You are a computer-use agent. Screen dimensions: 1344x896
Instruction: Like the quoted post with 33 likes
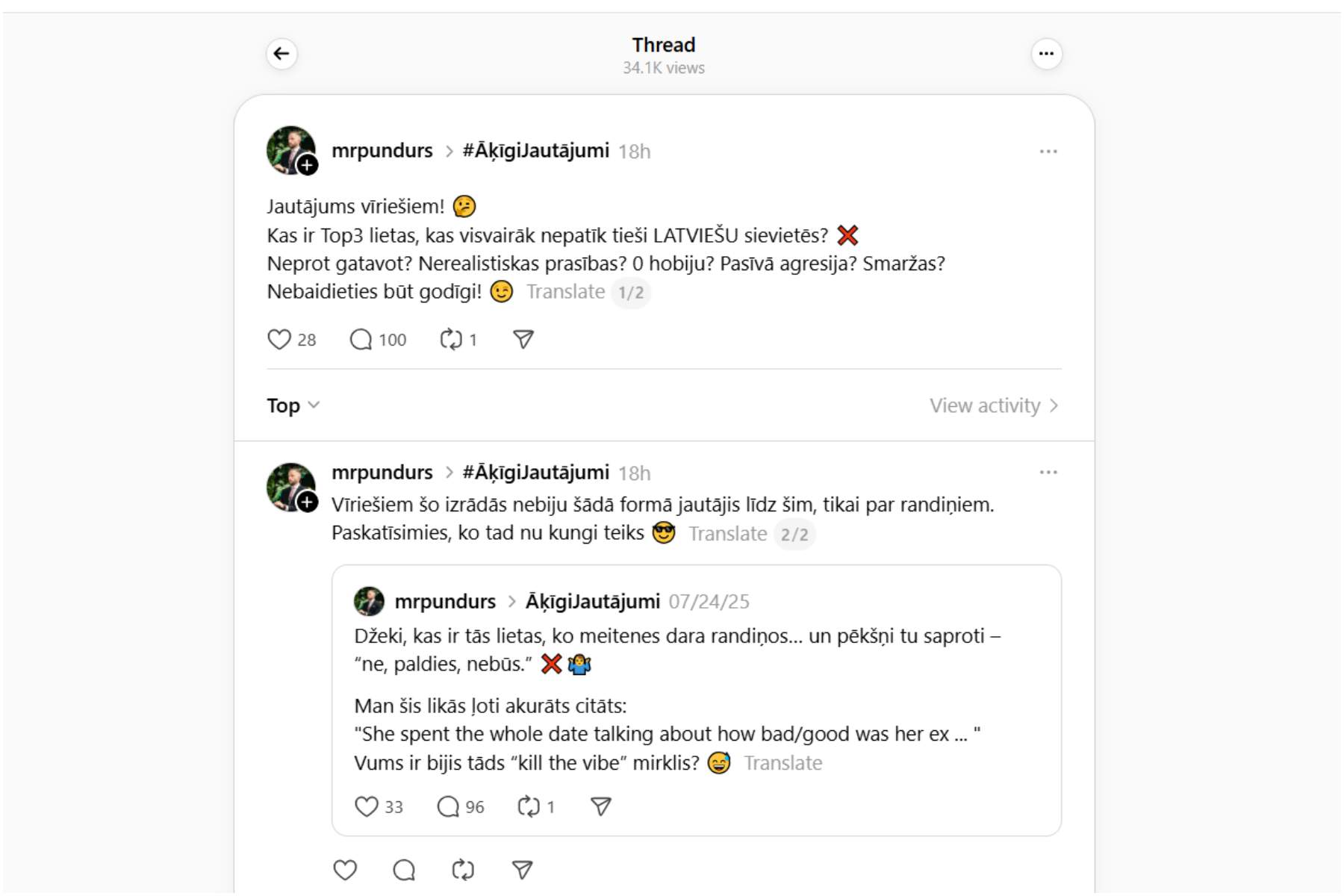pos(367,806)
